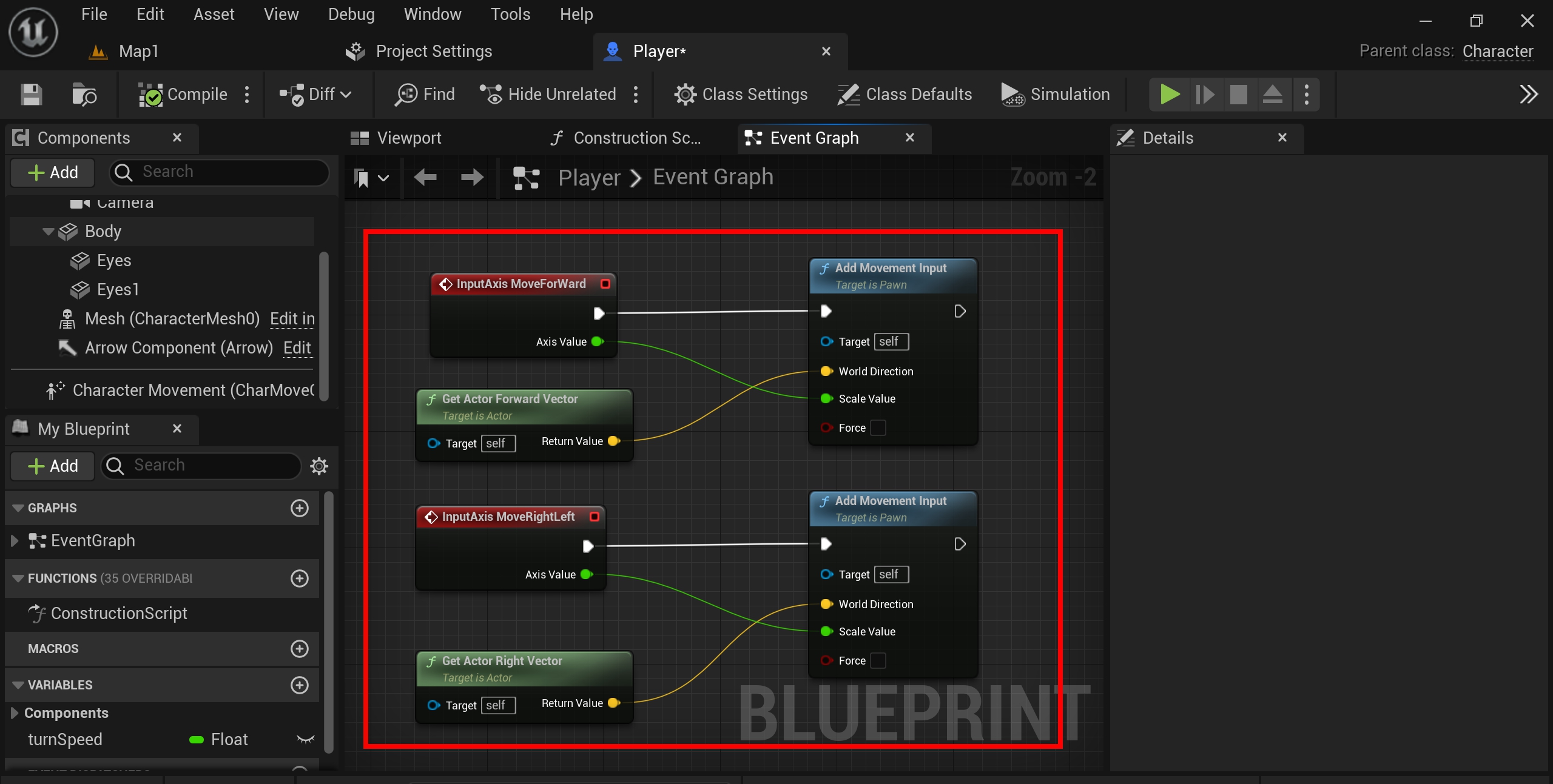Image resolution: width=1553 pixels, height=784 pixels.
Task: Open the File menu
Action: tap(94, 15)
